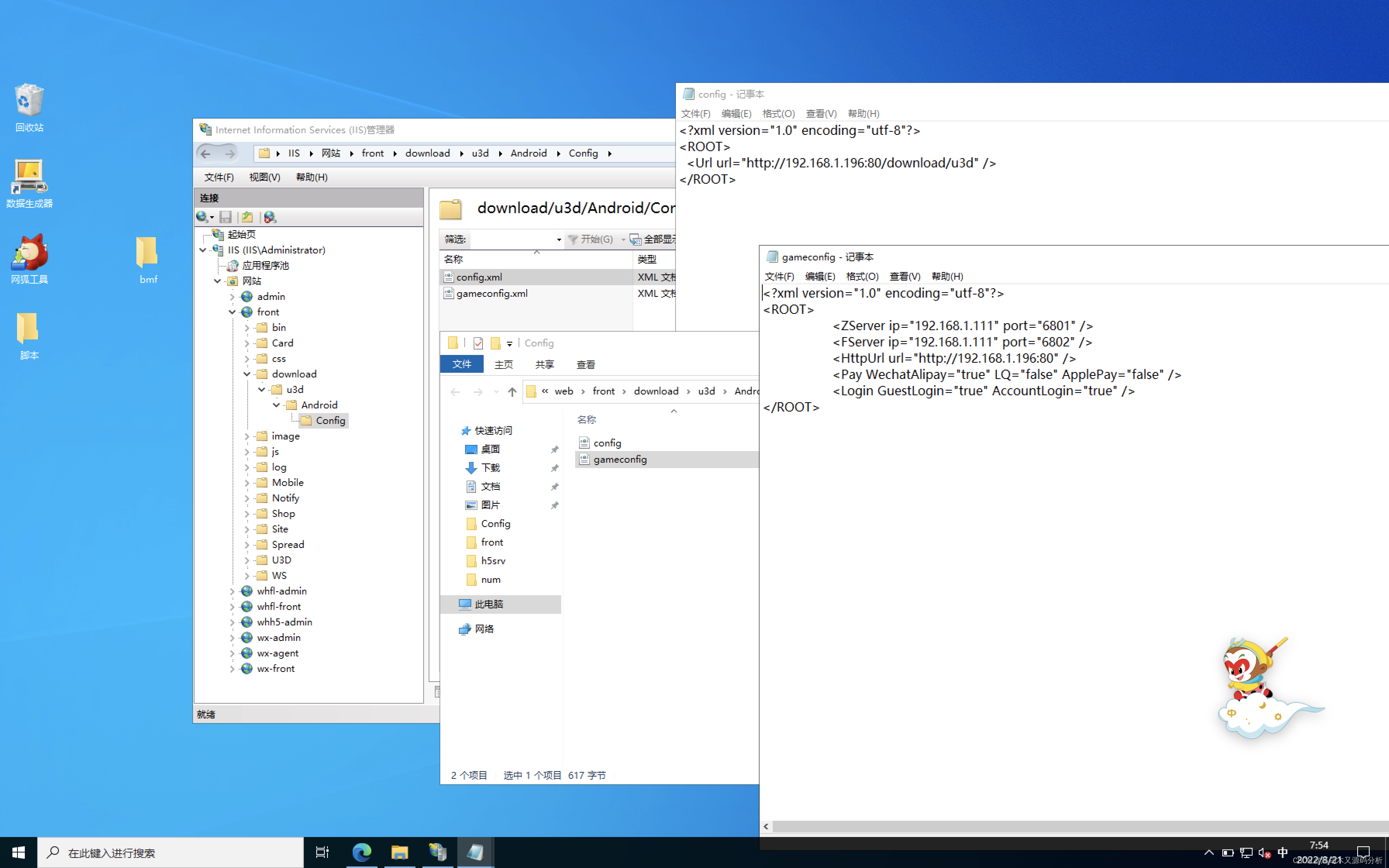This screenshot has height=868, width=1389.
Task: Open 视图(V) menu in IIS Manager
Action: pyautogui.click(x=265, y=177)
